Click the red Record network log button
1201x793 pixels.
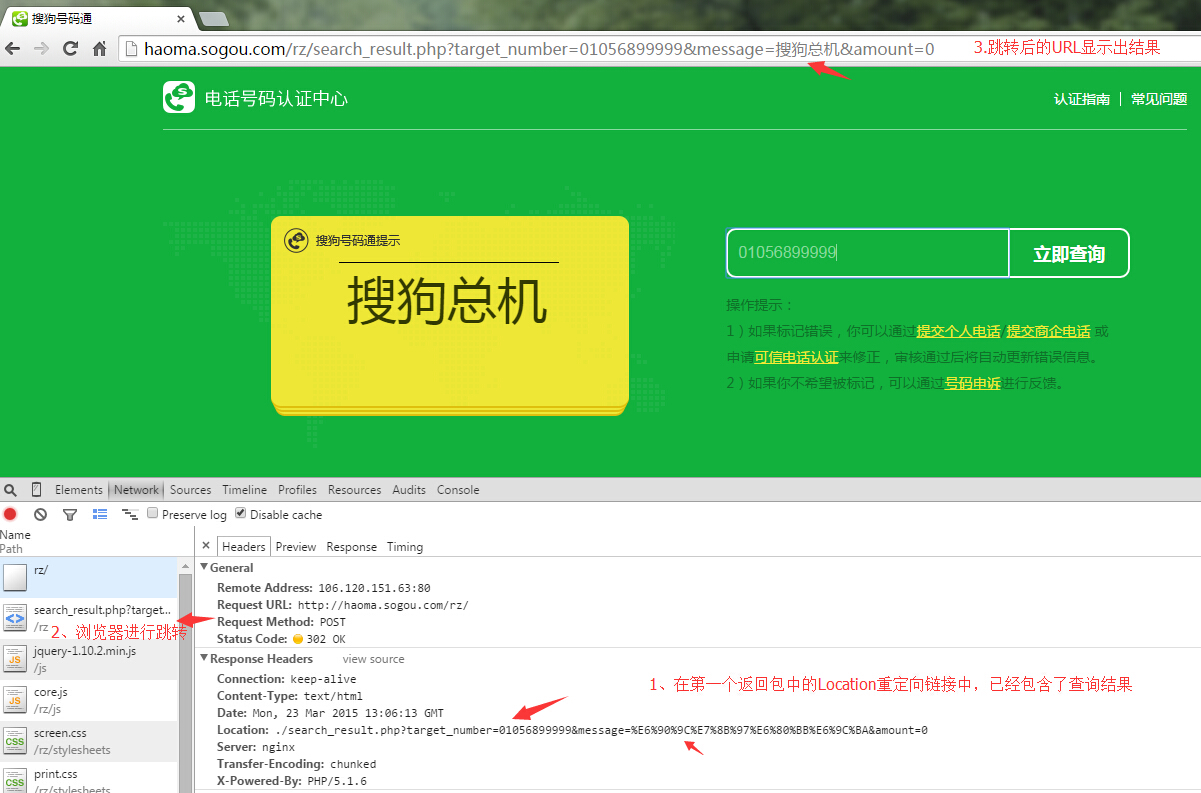(10, 514)
